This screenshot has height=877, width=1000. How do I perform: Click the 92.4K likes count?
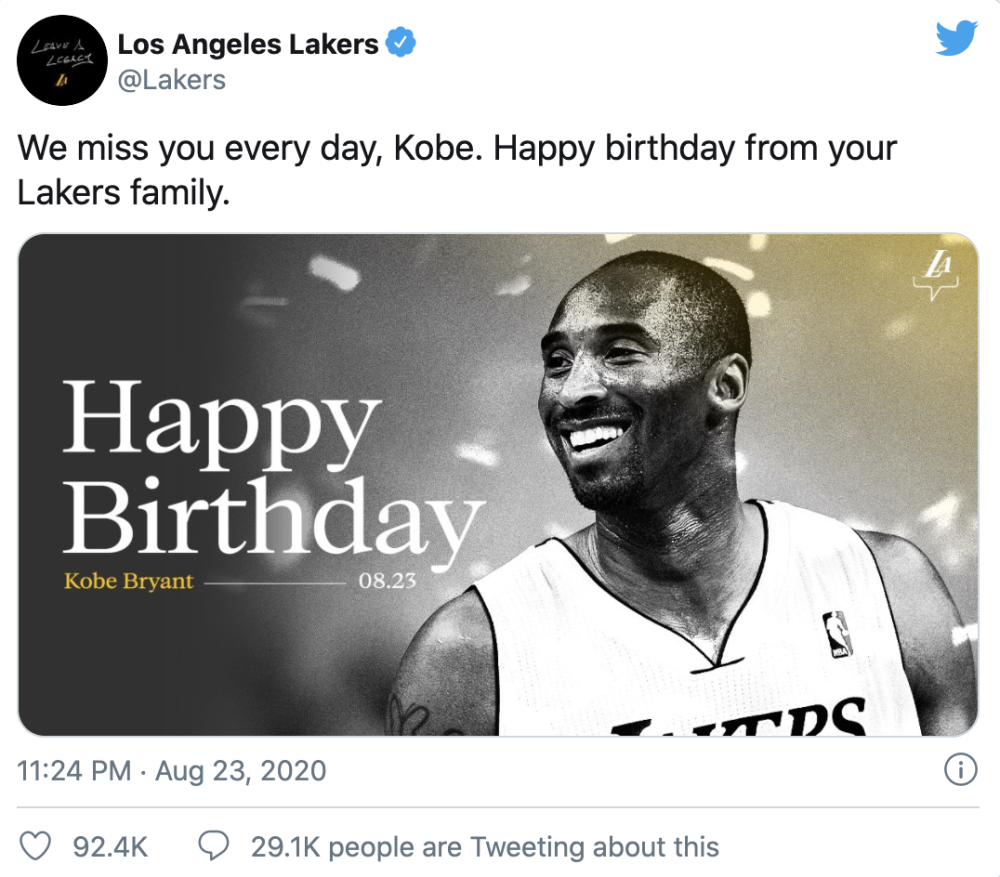(110, 848)
